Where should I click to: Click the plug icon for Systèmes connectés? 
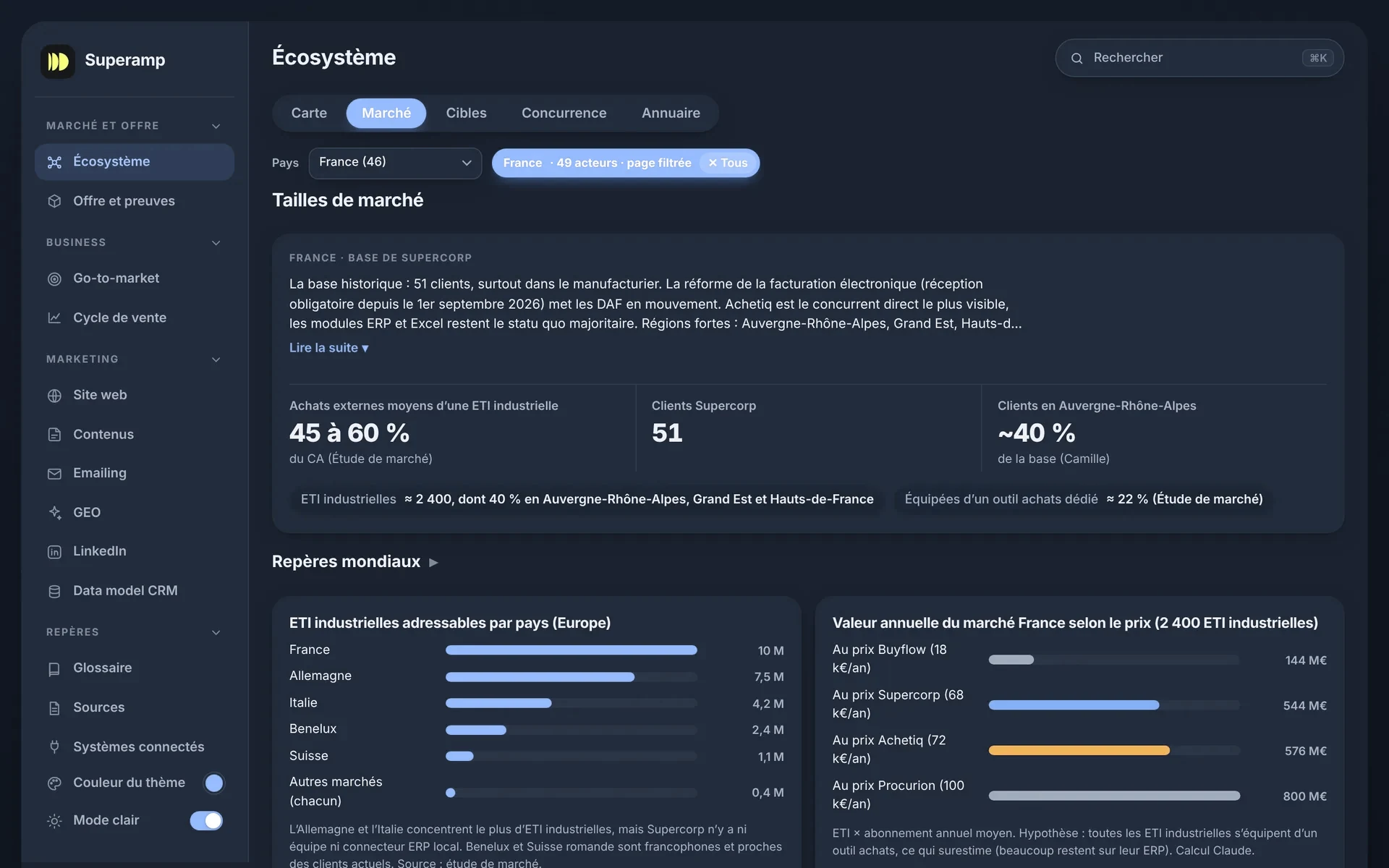(54, 746)
